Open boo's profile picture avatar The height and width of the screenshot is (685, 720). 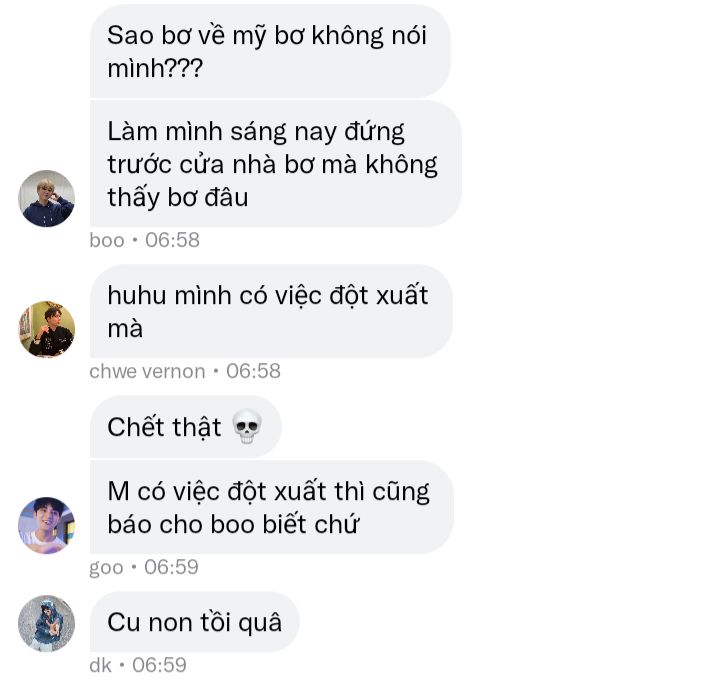46,198
